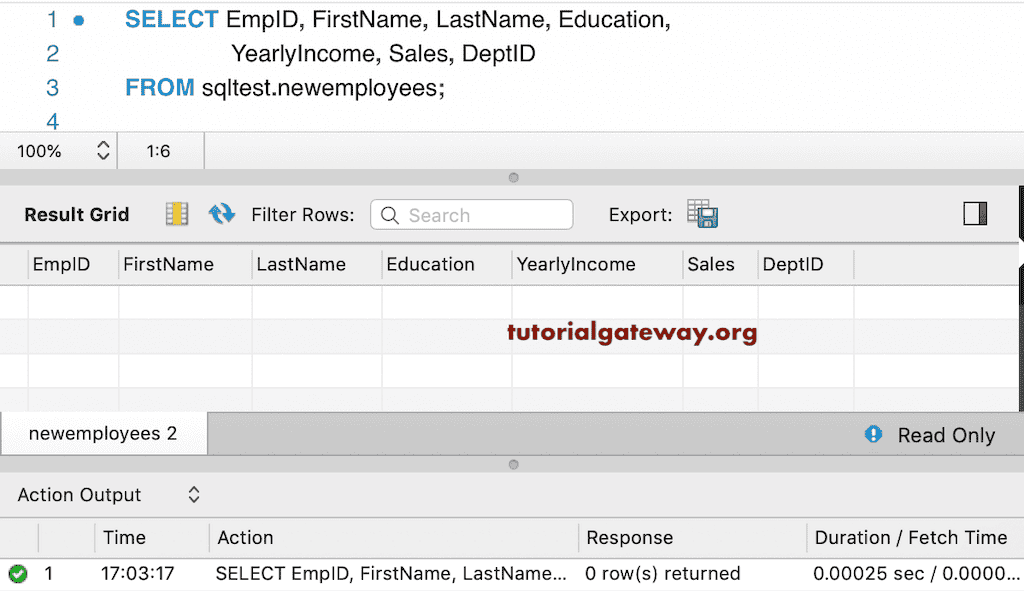
Task: Refresh the result grid data
Action: pyautogui.click(x=221, y=213)
